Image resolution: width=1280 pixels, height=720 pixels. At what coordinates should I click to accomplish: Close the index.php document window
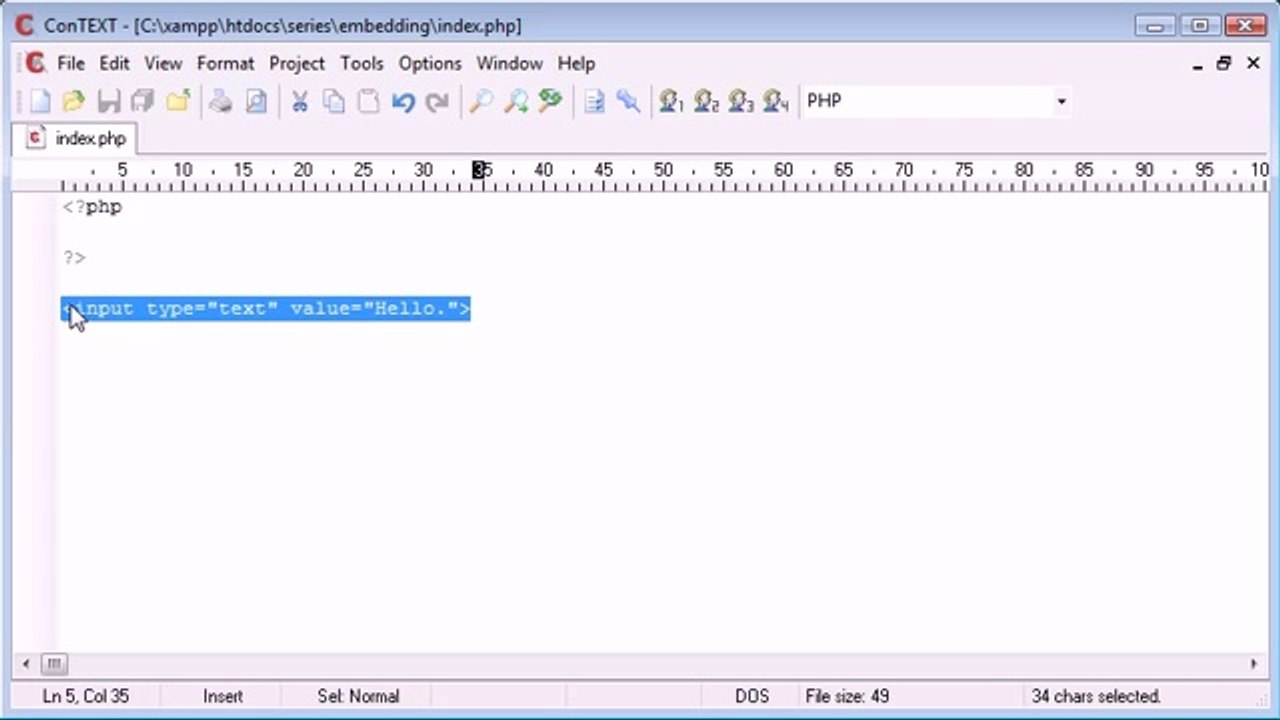click(x=1253, y=64)
